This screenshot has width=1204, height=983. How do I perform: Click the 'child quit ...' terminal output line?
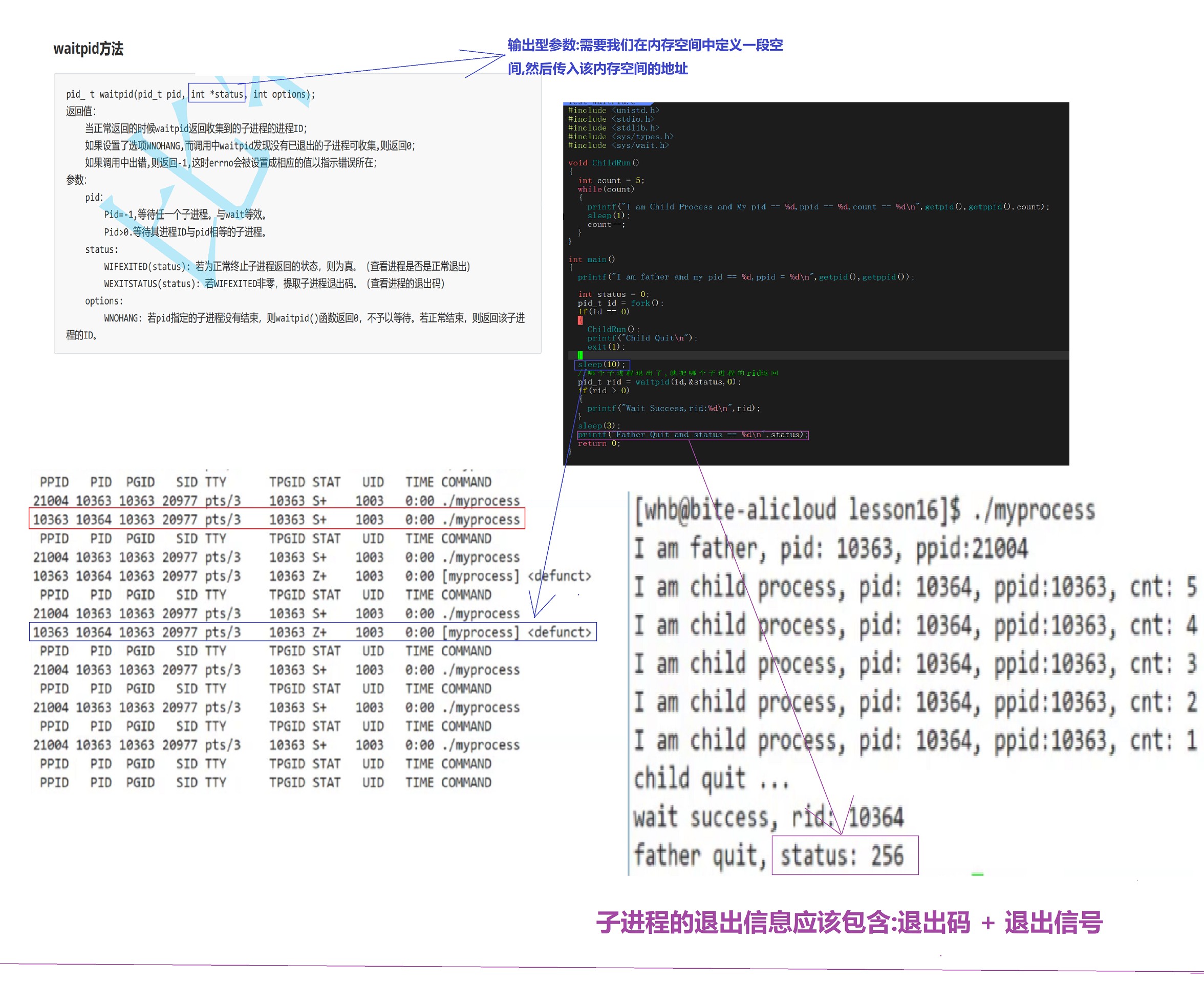[x=711, y=779]
